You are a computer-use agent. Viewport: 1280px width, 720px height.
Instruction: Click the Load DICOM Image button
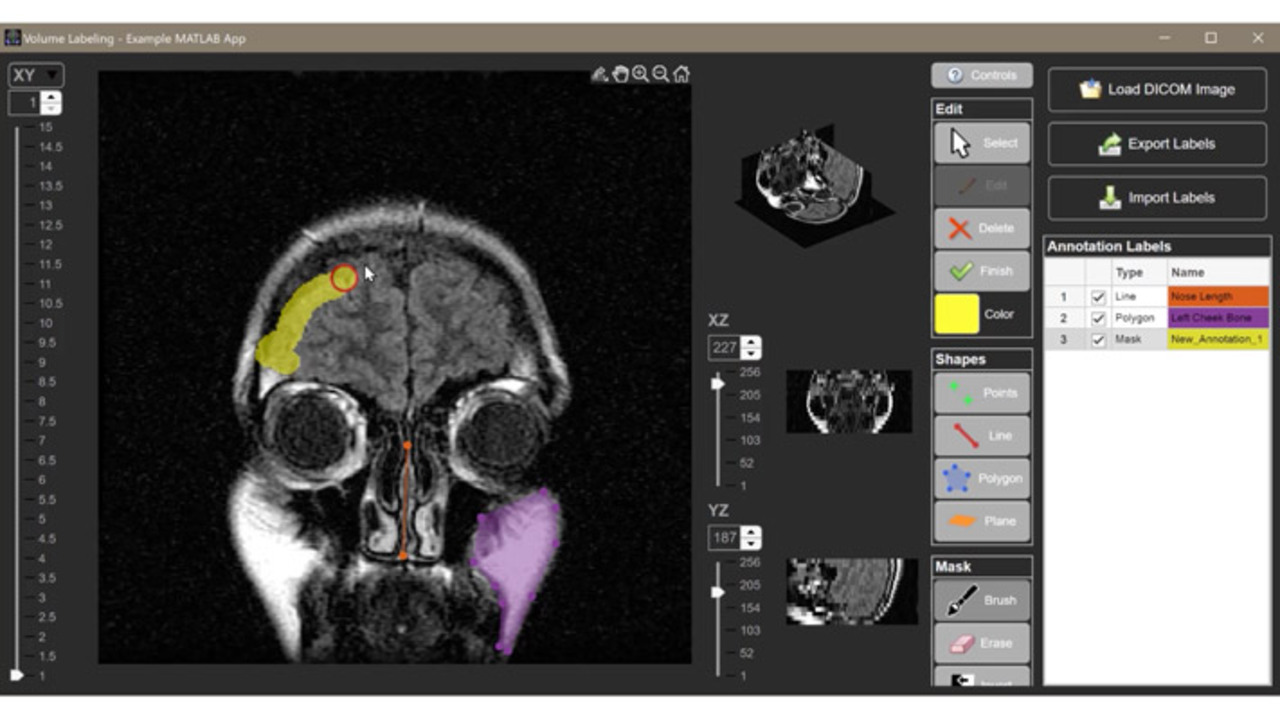(x=1157, y=89)
